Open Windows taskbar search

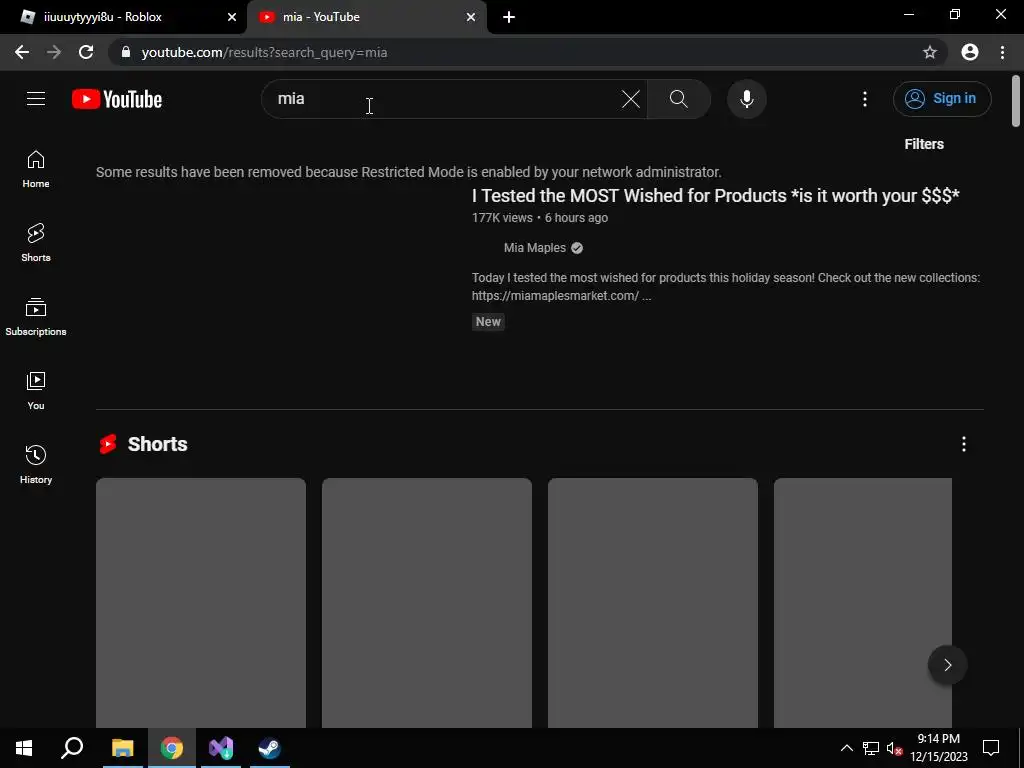[x=72, y=748]
